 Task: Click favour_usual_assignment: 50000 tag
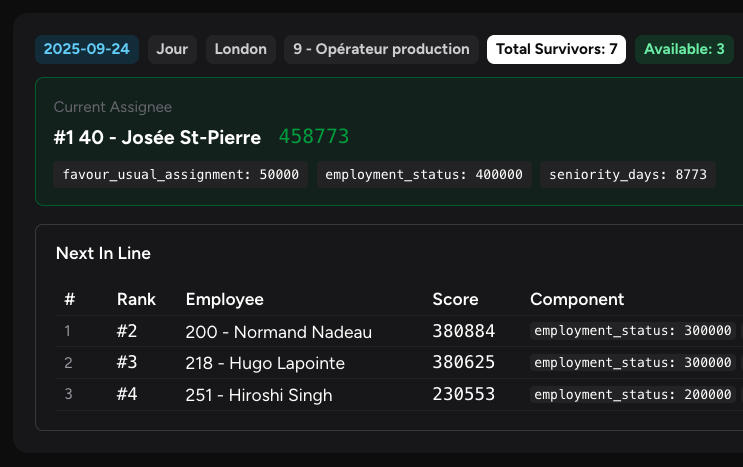point(181,174)
